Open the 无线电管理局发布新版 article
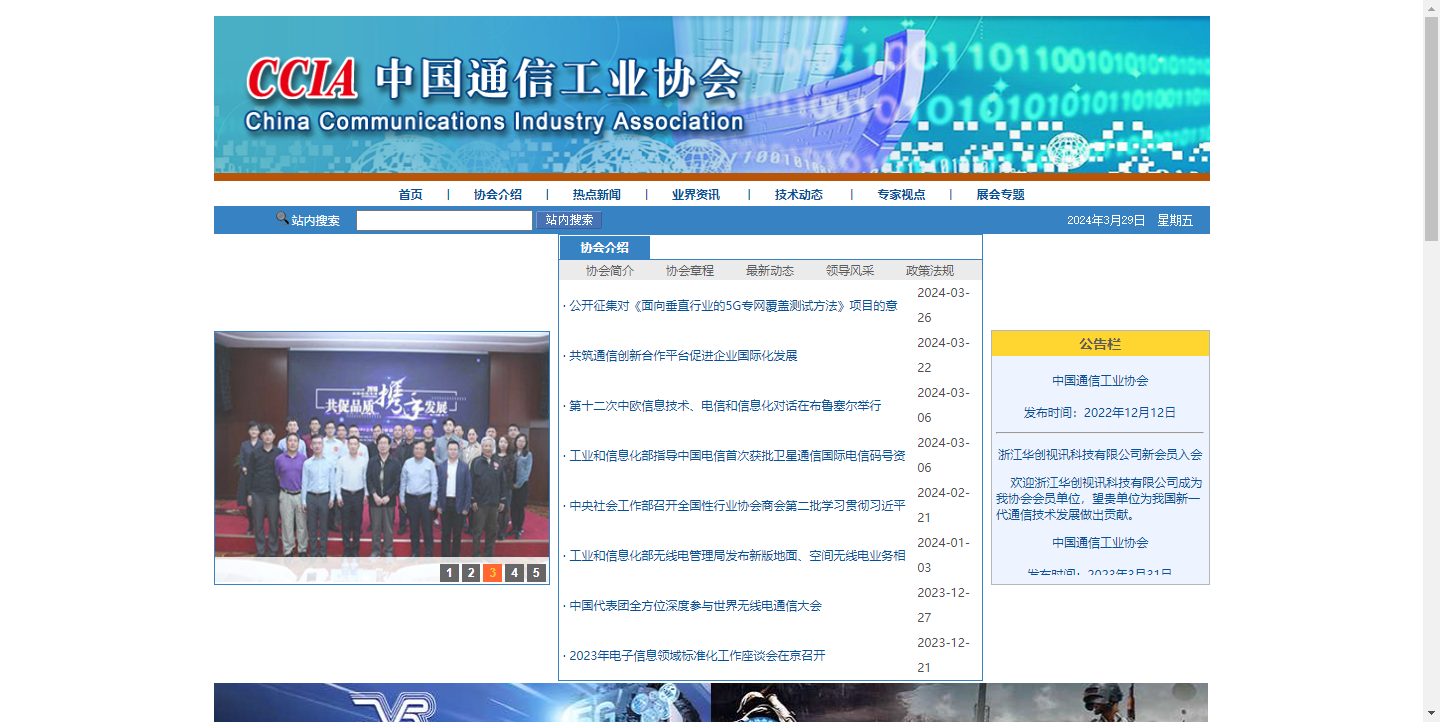The width and height of the screenshot is (1440, 722). tap(737, 556)
